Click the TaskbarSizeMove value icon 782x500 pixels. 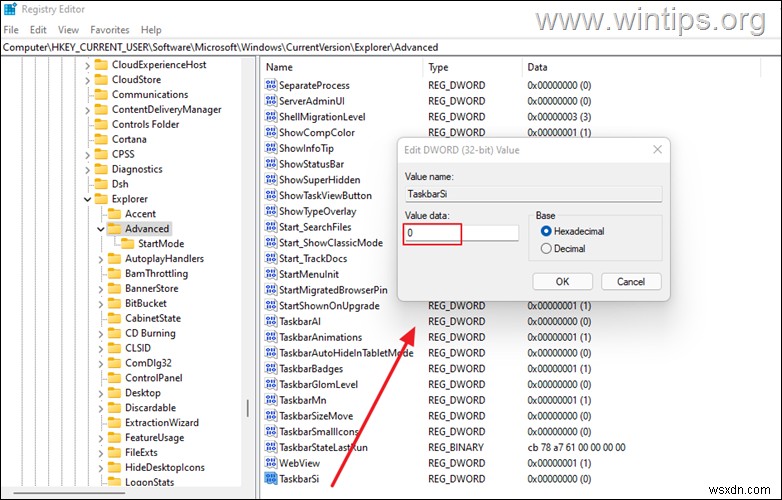[271, 416]
